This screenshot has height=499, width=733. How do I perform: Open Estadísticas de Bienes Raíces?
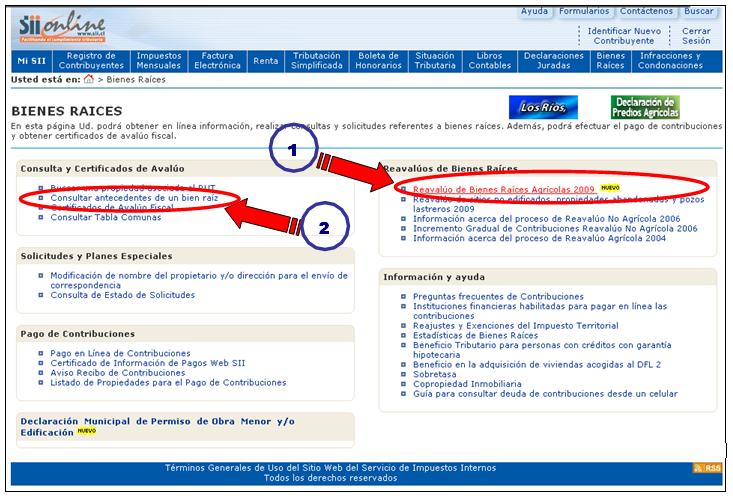pos(475,336)
